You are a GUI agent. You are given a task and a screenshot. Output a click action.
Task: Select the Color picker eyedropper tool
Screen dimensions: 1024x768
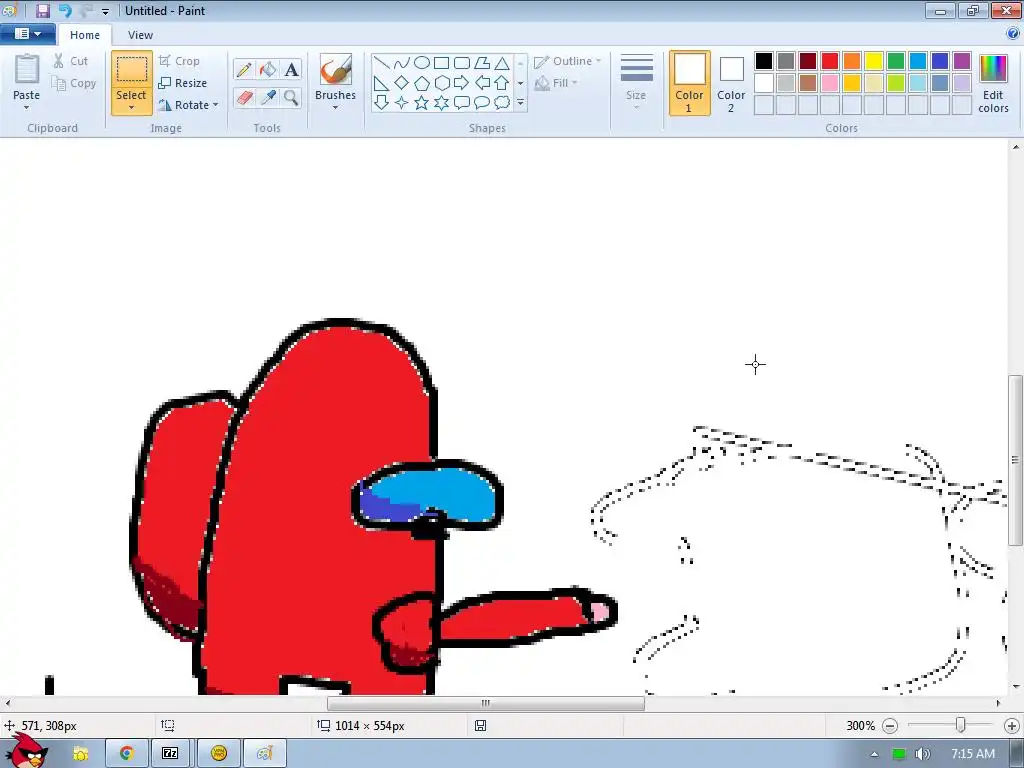tap(268, 97)
